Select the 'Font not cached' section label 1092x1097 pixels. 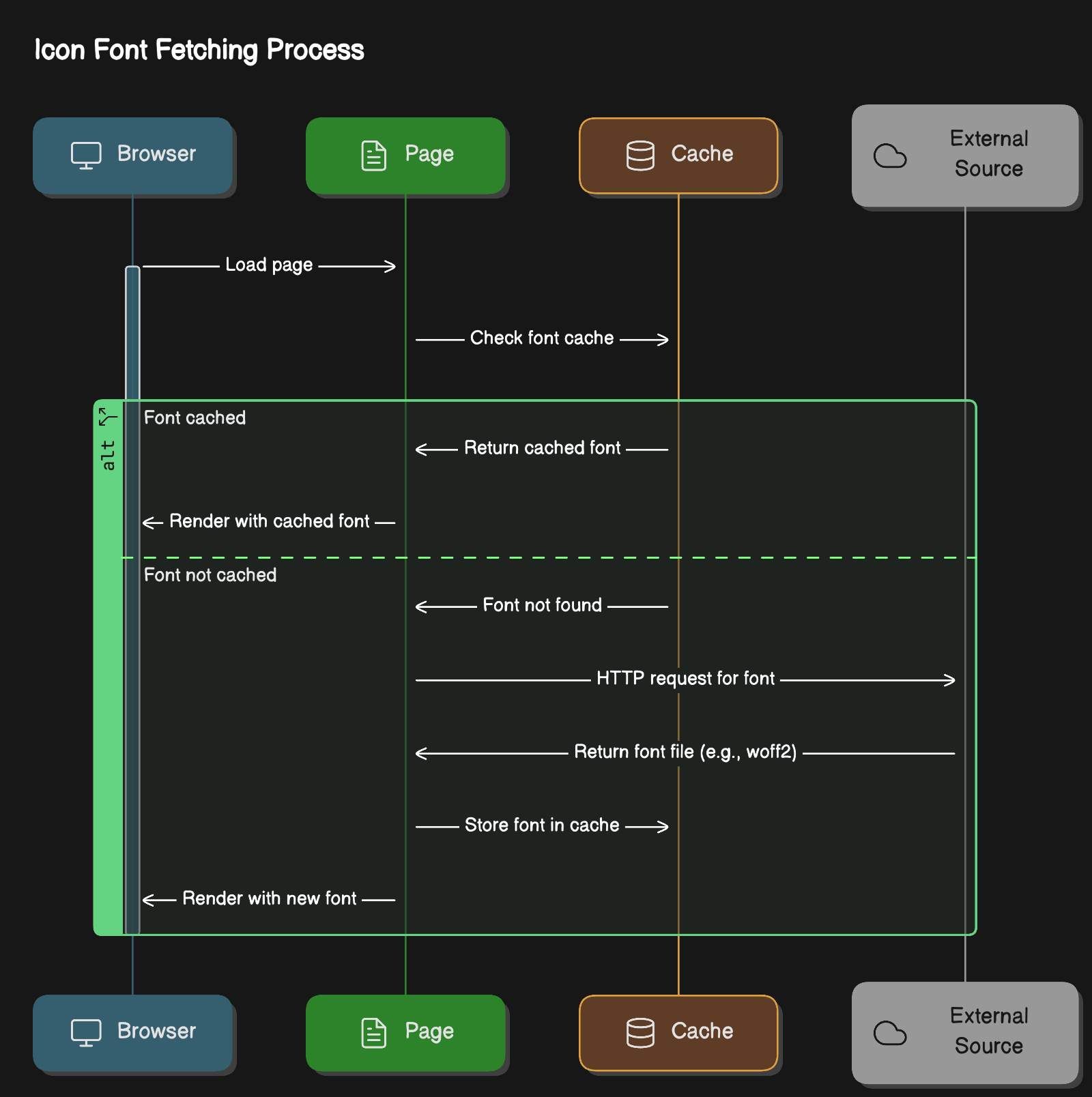(210, 575)
